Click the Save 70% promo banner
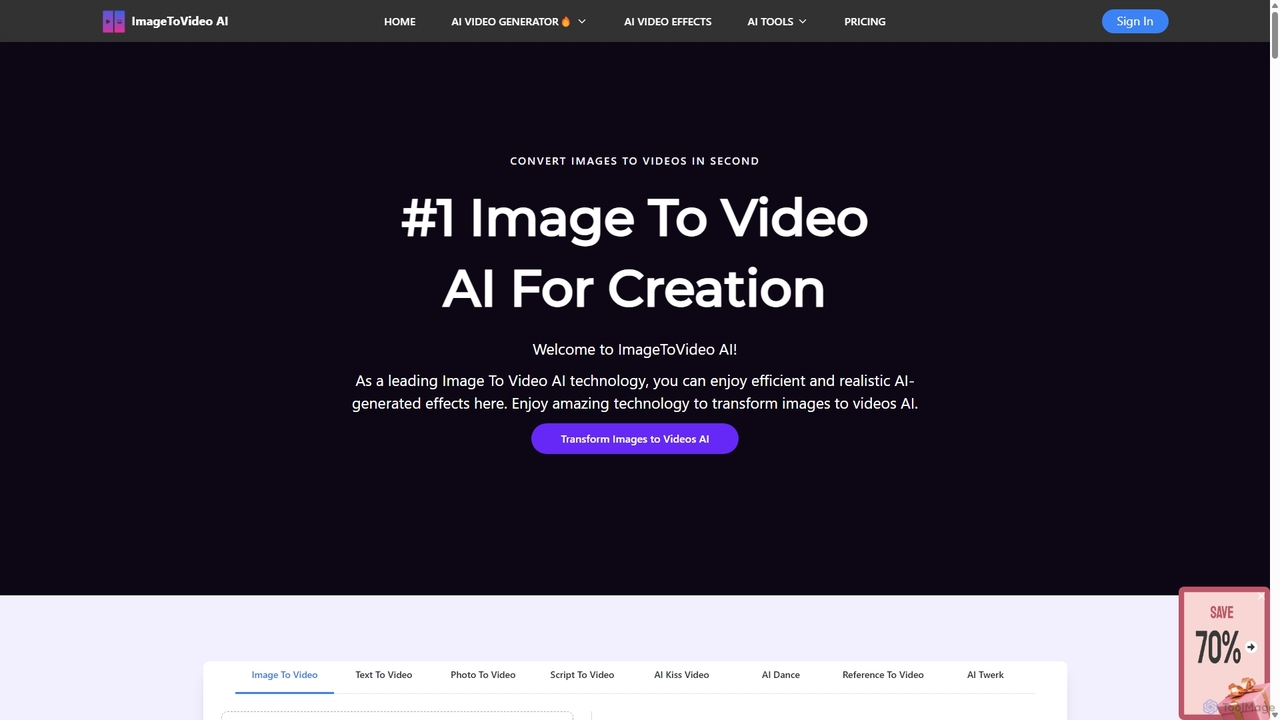The height and width of the screenshot is (720, 1280). pos(1224,653)
